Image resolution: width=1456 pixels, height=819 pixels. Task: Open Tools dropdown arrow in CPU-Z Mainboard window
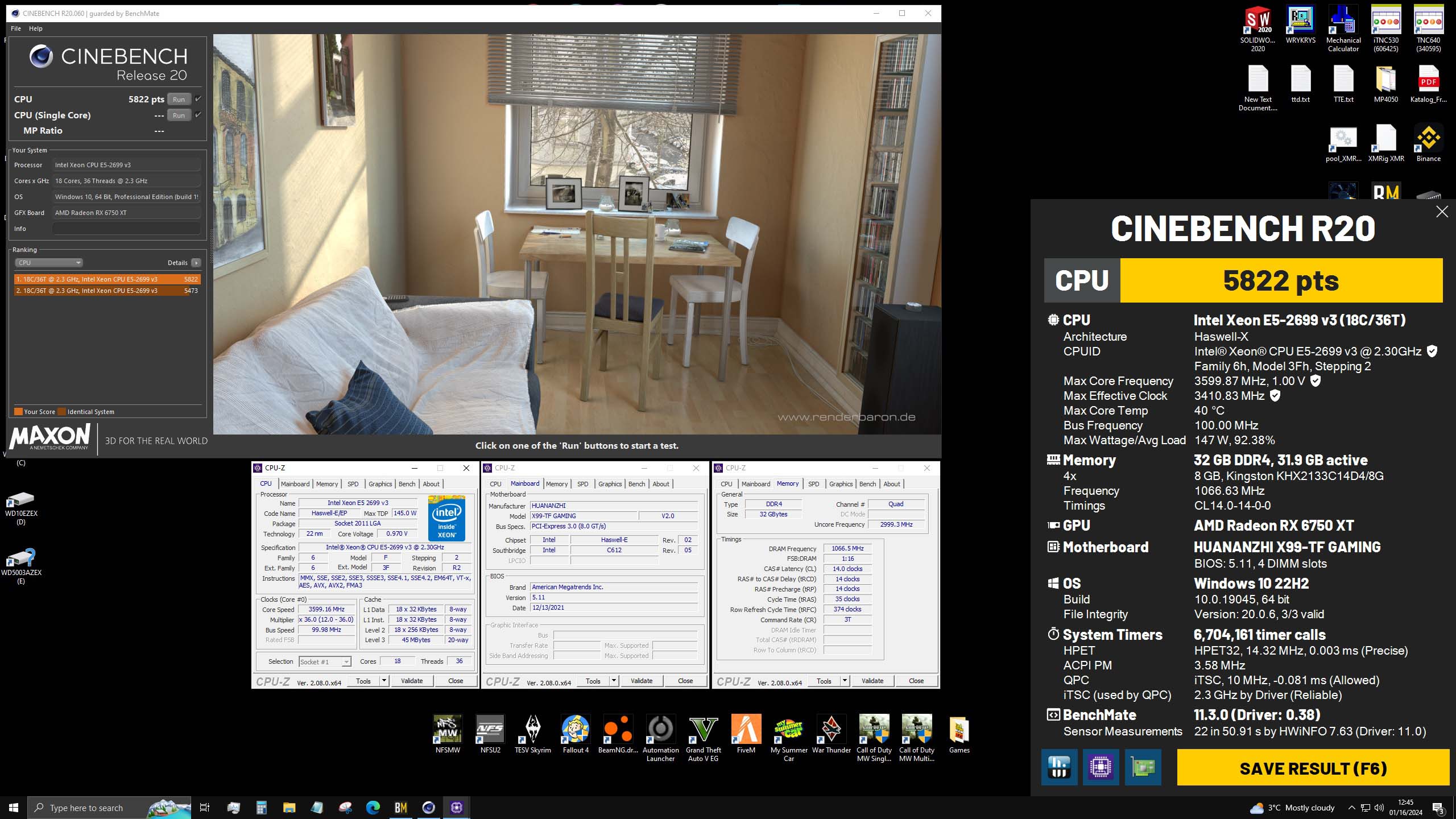(614, 681)
